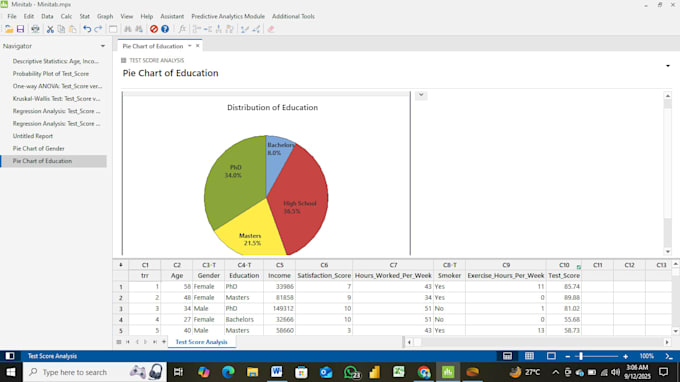Open dropdown on Pie Chart of Education tab

(x=190, y=46)
